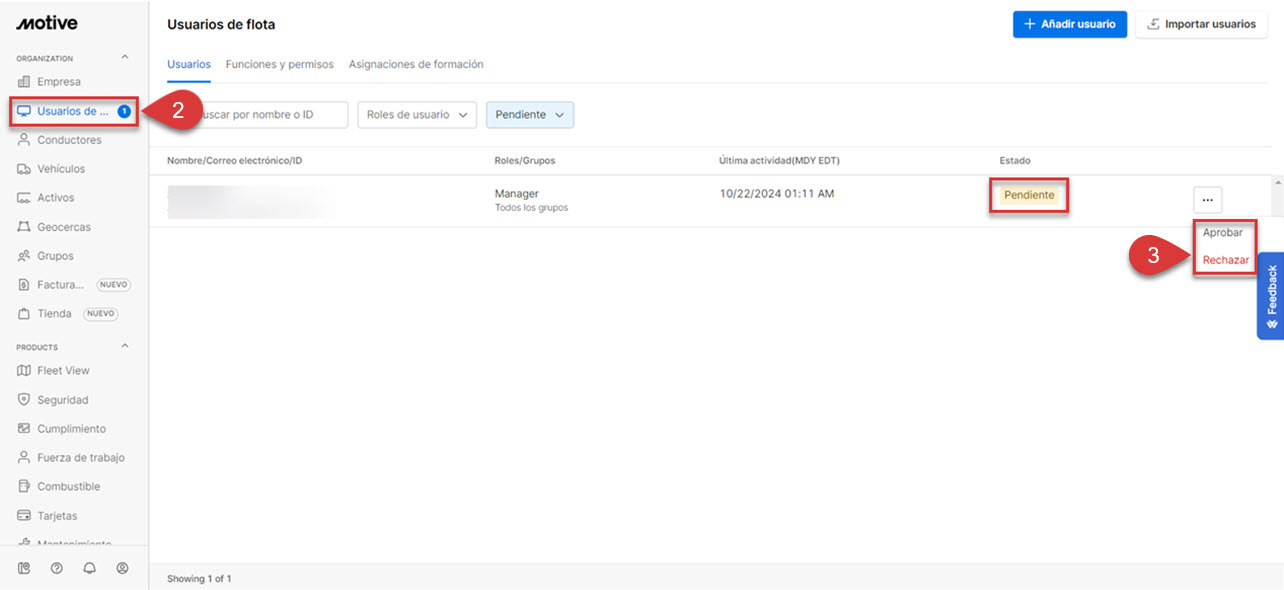
Task: Click the search by name or ID field
Action: pyautogui.click(x=270, y=115)
